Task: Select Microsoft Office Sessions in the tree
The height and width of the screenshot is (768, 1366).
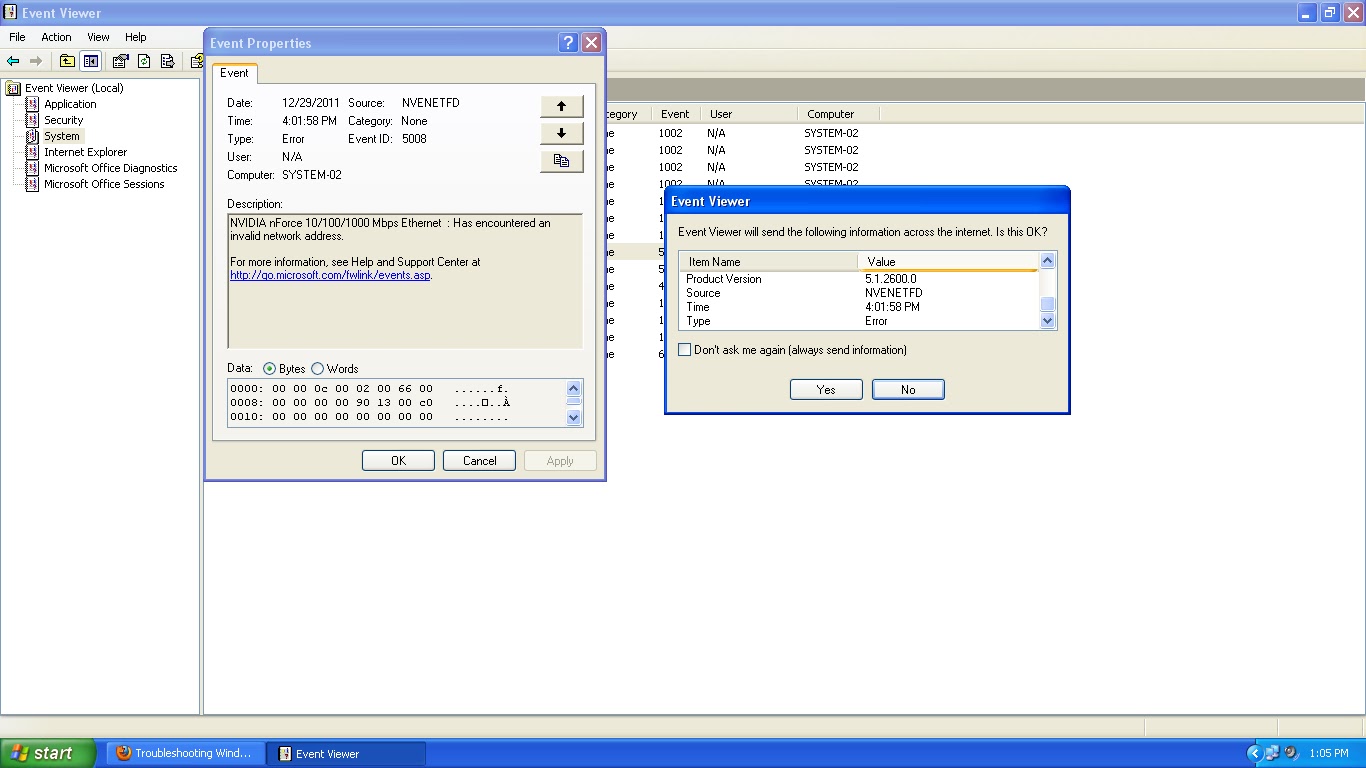Action: tap(104, 184)
